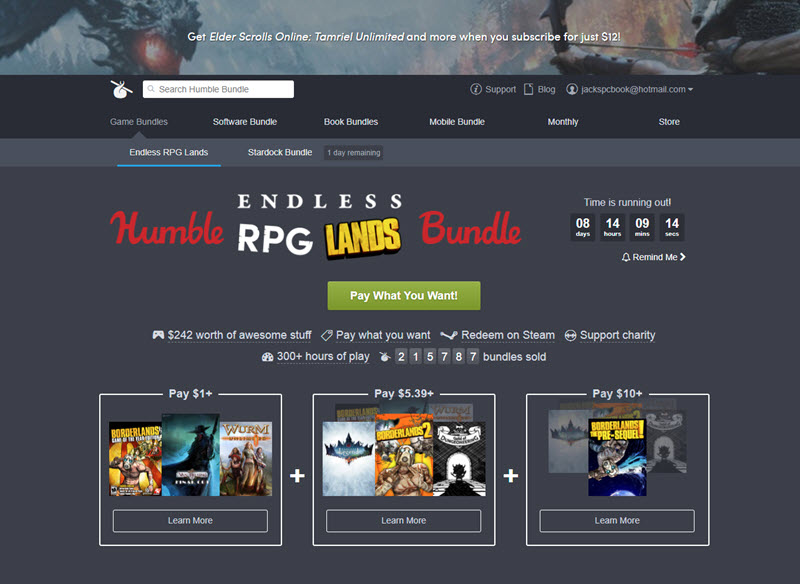Click the Borderlands Game of the Year cover
This screenshot has height=584, width=800.
click(135, 459)
